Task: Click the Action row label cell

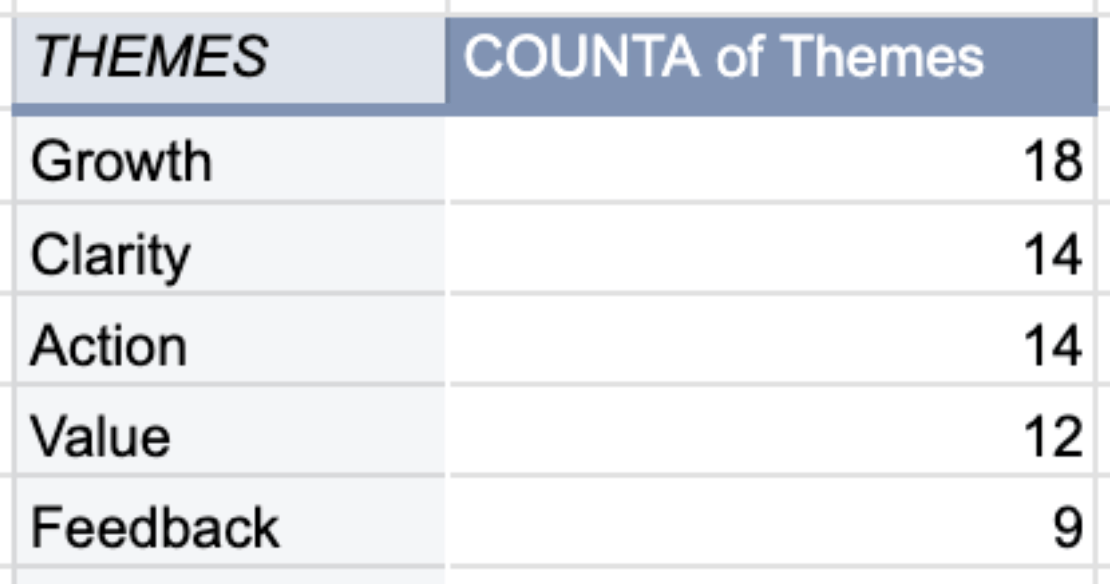Action: pyautogui.click(x=229, y=340)
